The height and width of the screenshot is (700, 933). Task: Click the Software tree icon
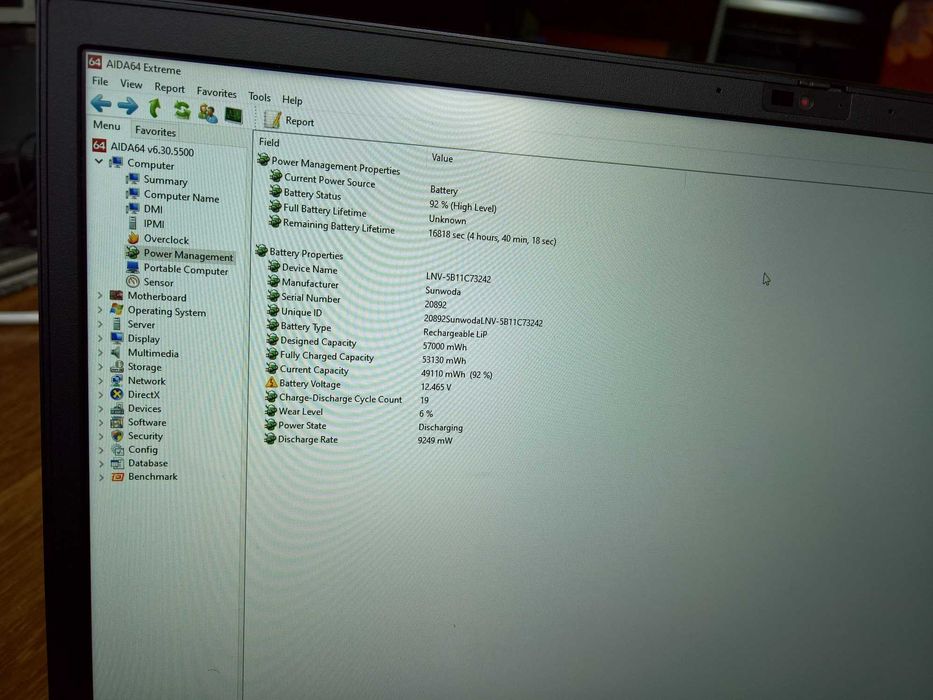[117, 422]
